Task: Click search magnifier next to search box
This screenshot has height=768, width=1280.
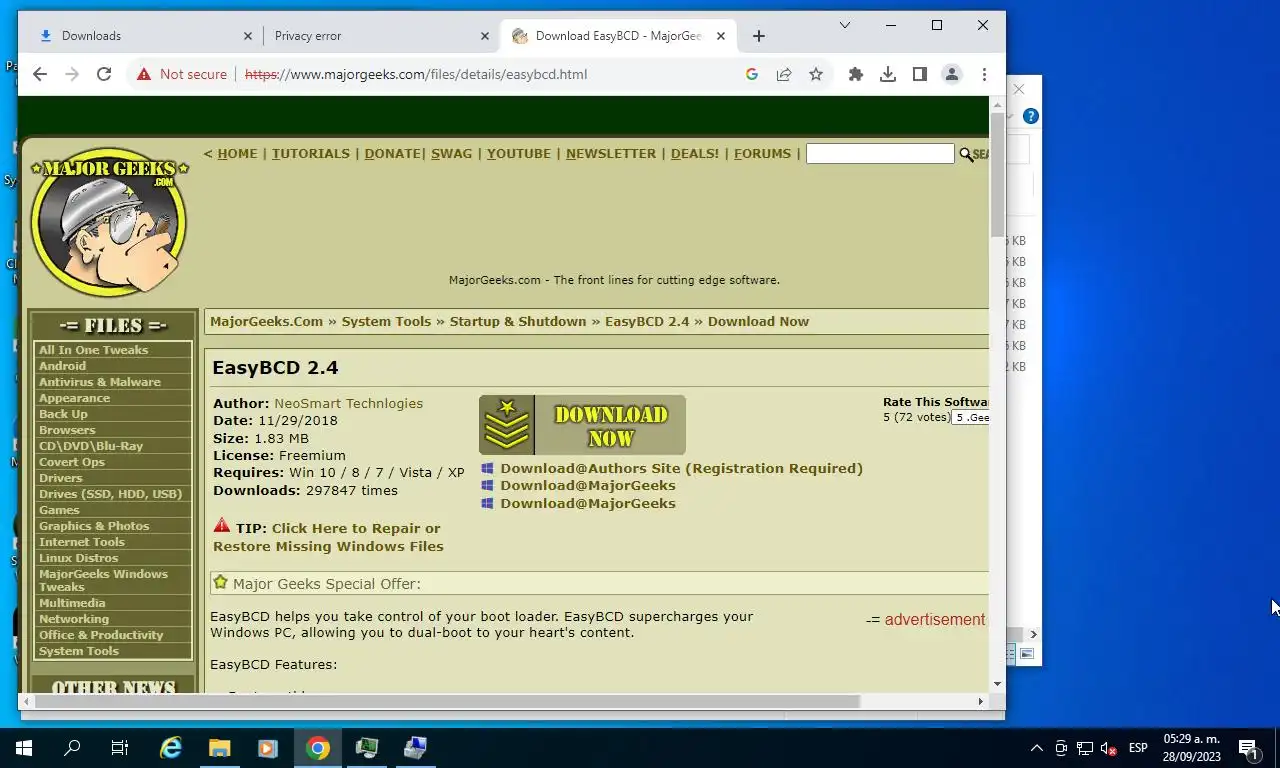Action: (x=966, y=154)
